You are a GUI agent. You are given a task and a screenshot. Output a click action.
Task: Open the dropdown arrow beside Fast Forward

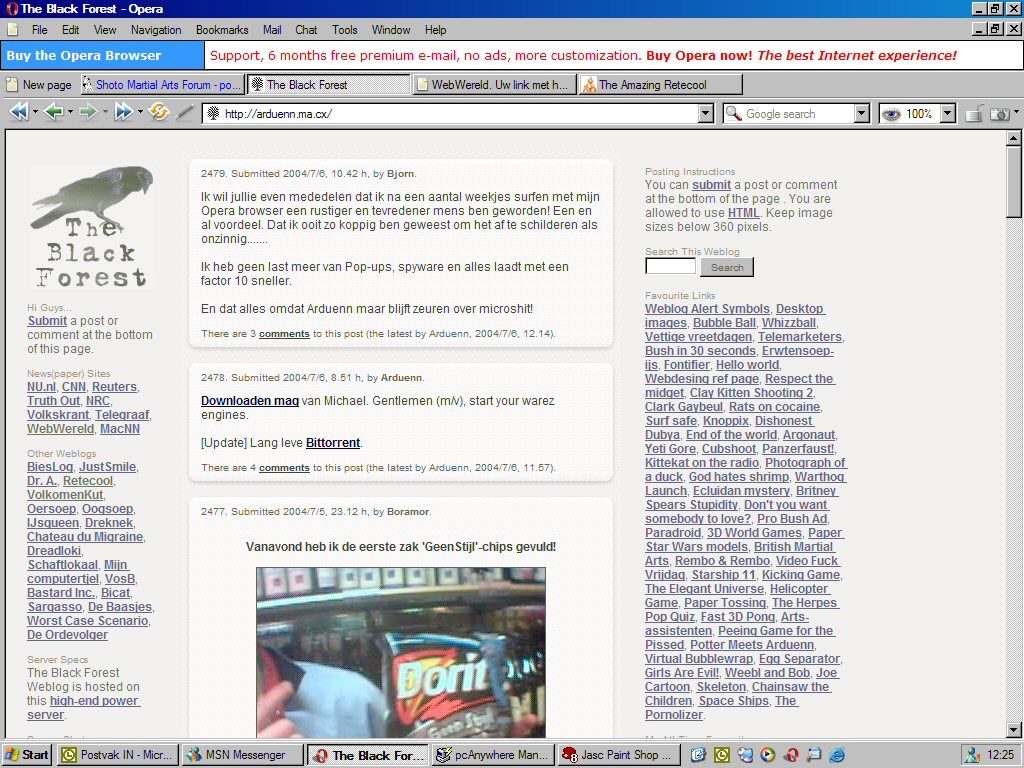[x=140, y=112]
